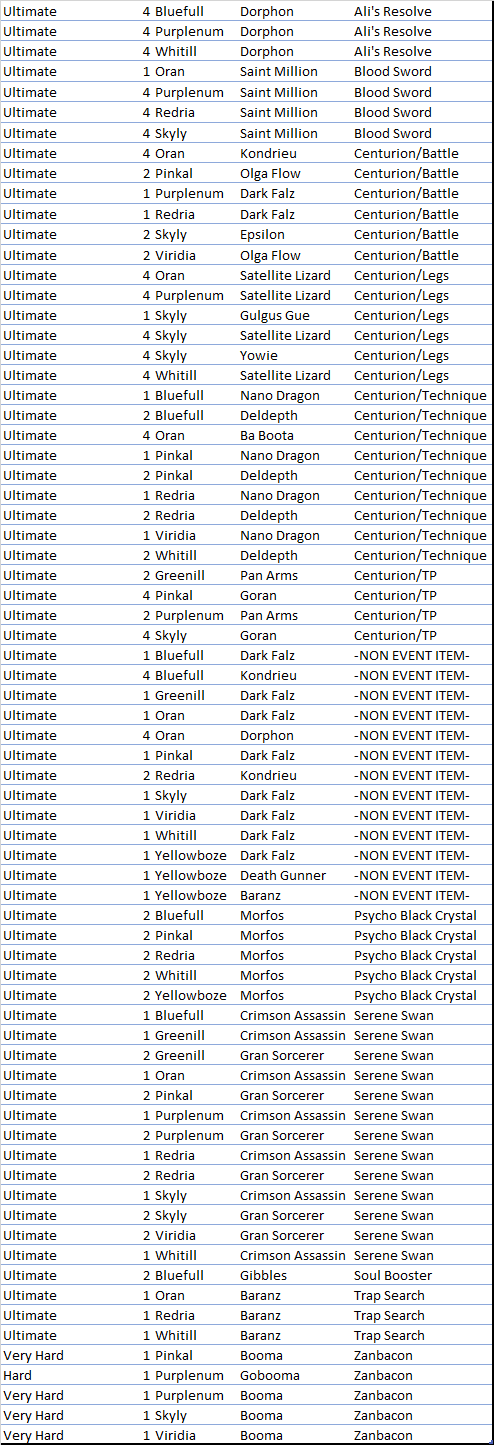Click the Soul Booster item cell

pyautogui.click(x=393, y=1275)
